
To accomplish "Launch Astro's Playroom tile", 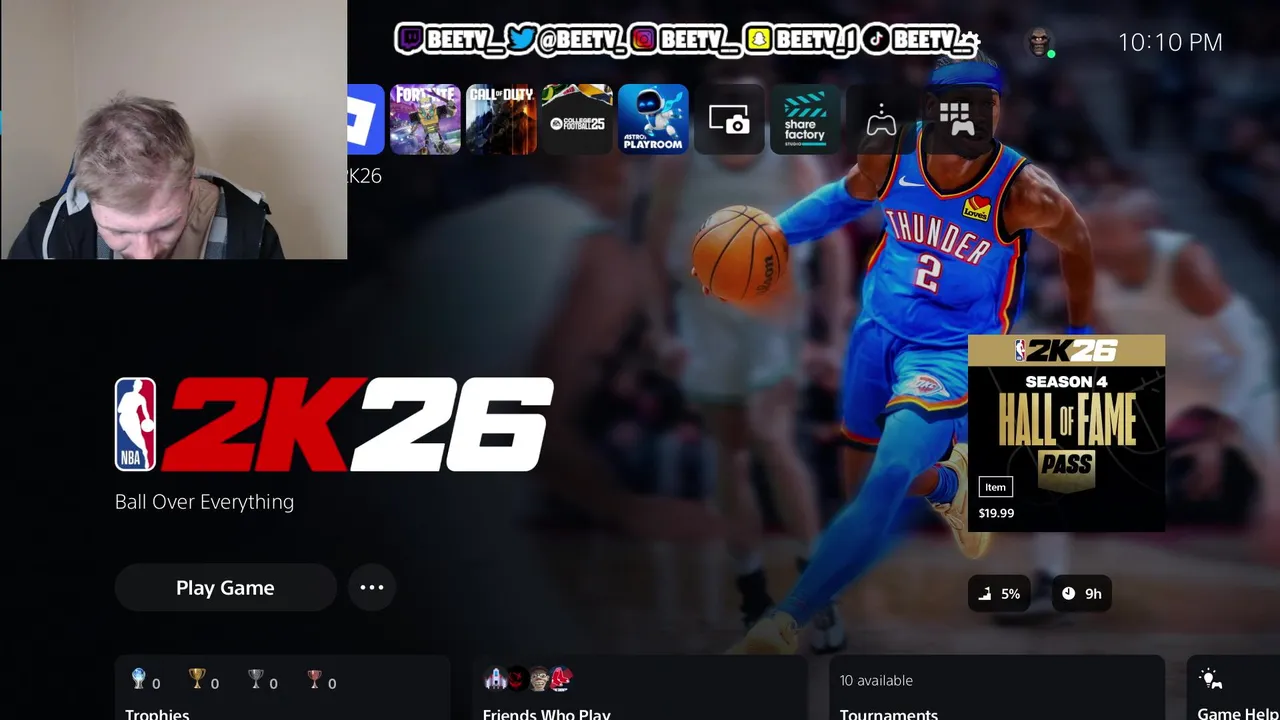I will pyautogui.click(x=653, y=119).
